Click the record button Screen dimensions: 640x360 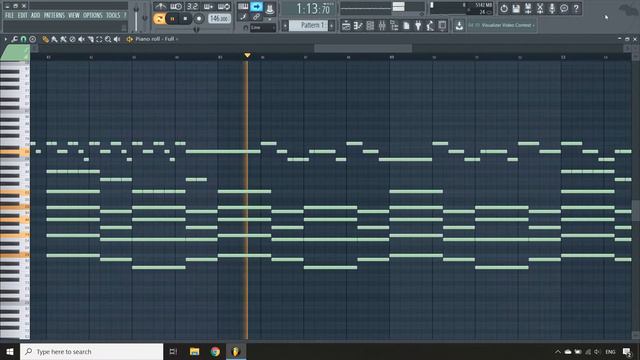199,19
